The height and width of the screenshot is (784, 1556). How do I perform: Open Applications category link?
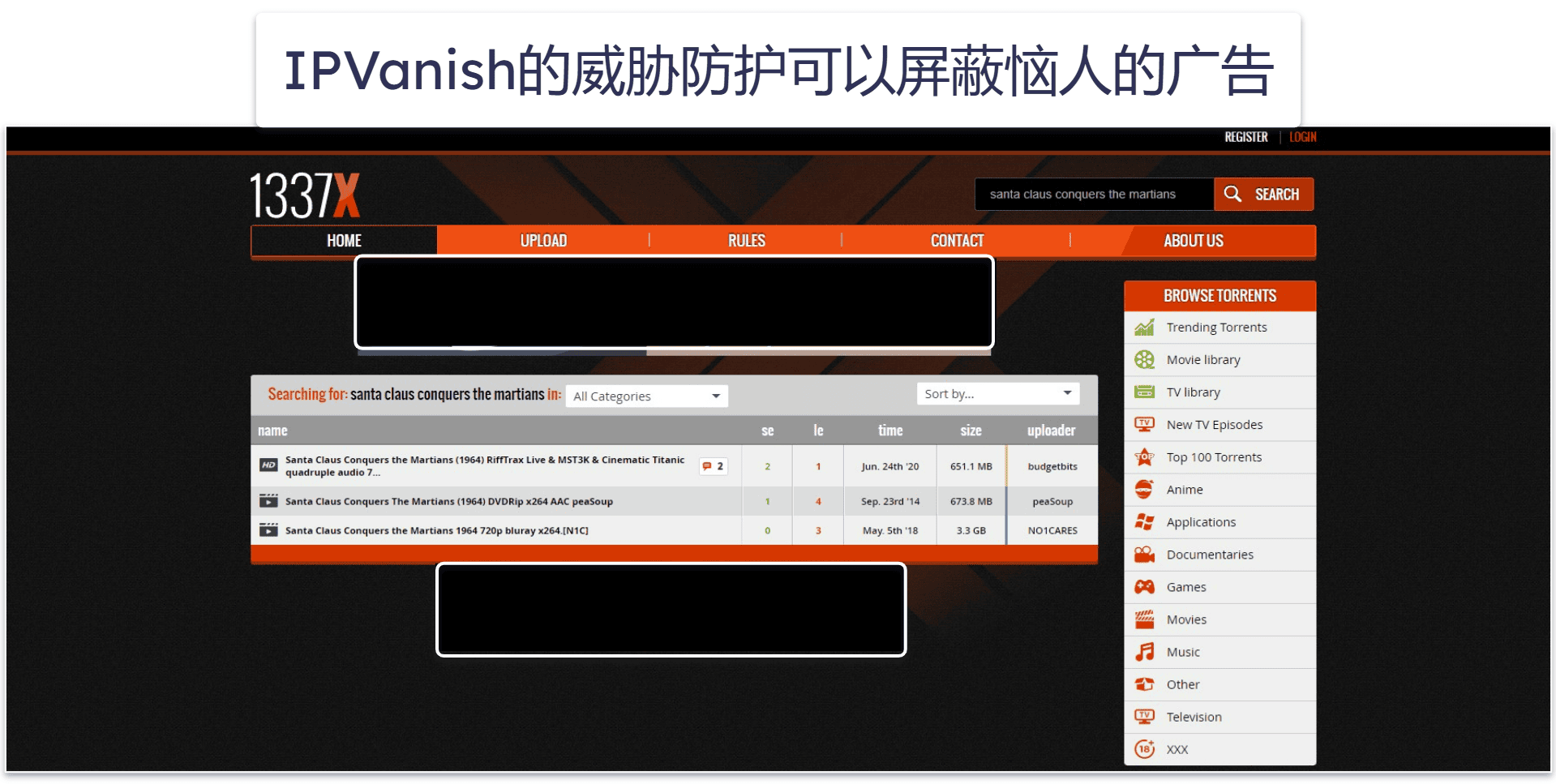point(1201,522)
